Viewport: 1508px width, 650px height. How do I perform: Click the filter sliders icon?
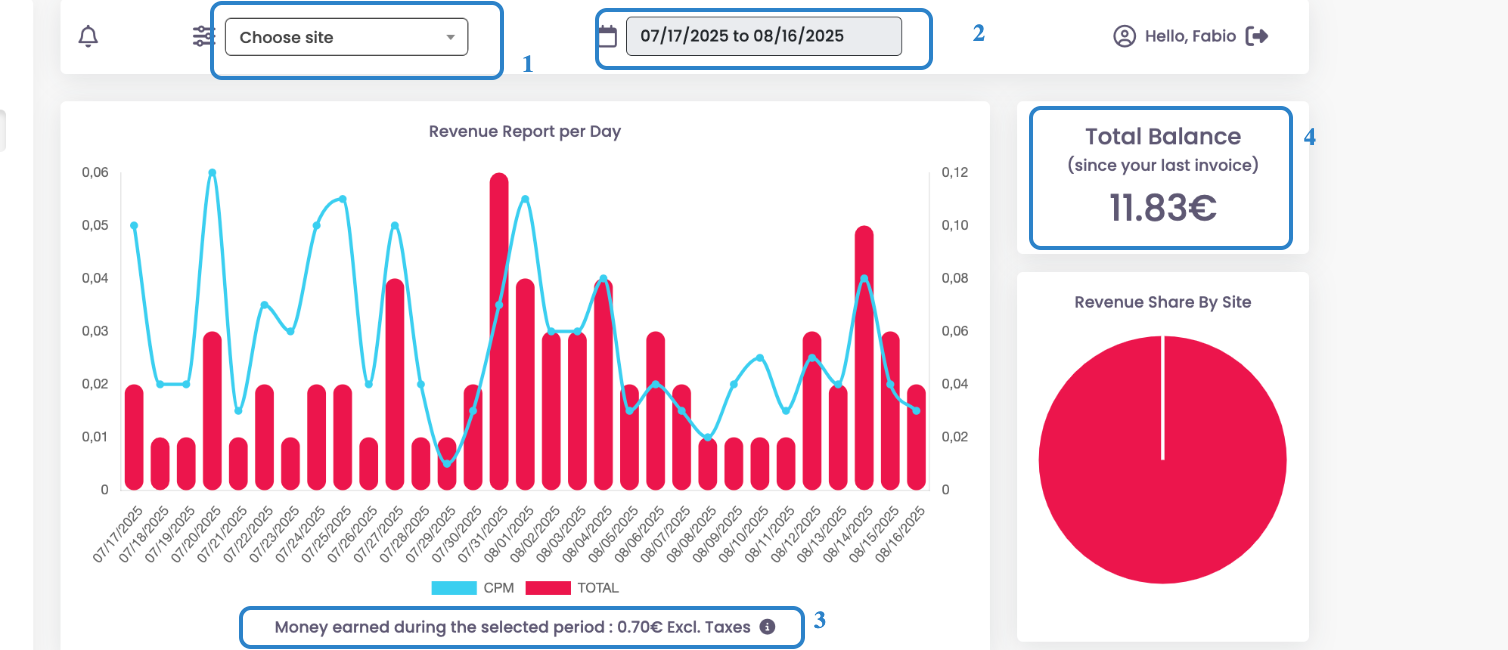point(203,37)
